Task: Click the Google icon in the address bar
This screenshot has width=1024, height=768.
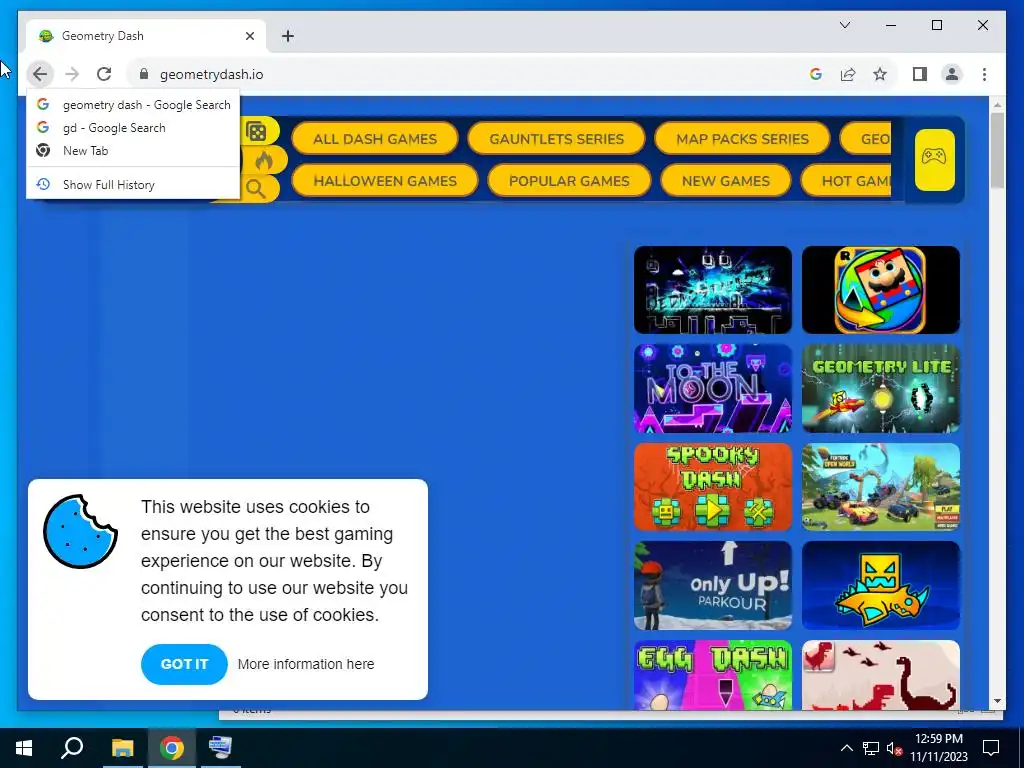Action: click(816, 74)
